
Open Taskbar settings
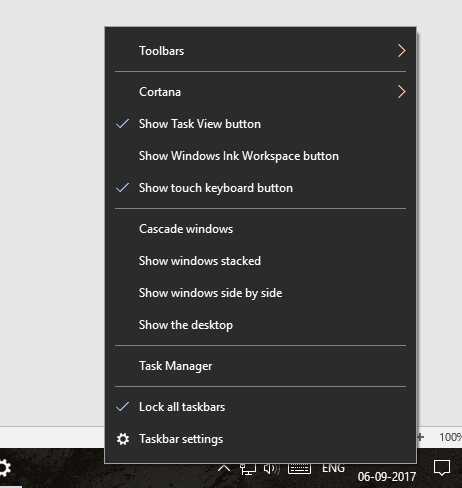[260, 439]
